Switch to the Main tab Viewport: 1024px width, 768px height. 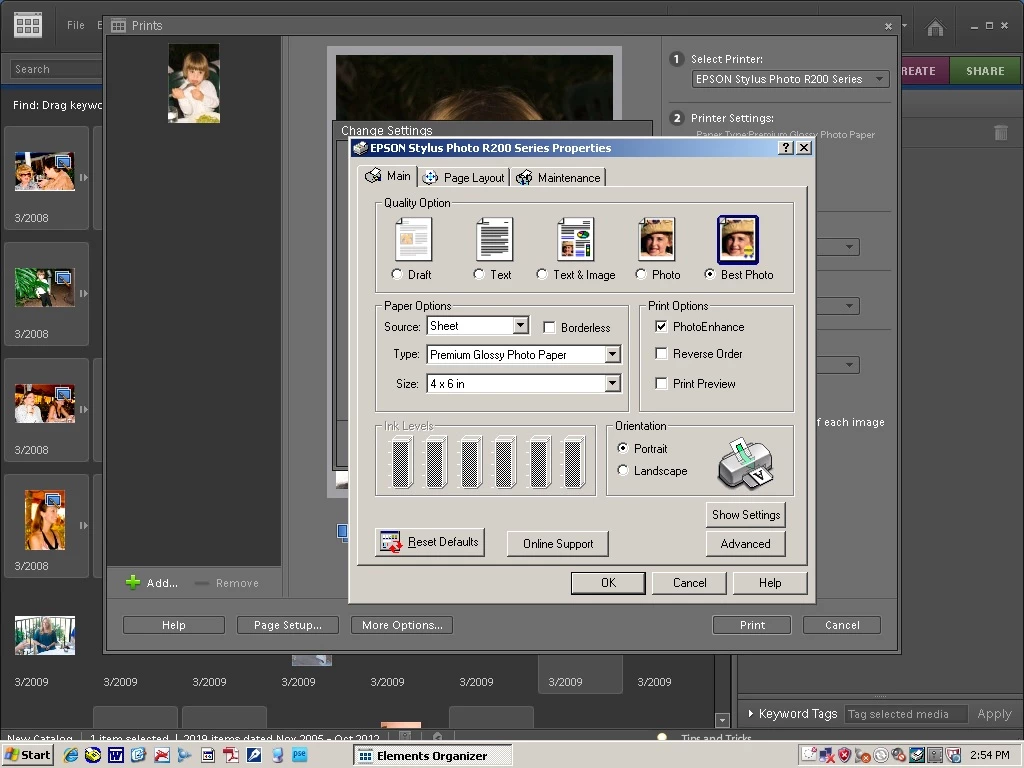(x=388, y=176)
